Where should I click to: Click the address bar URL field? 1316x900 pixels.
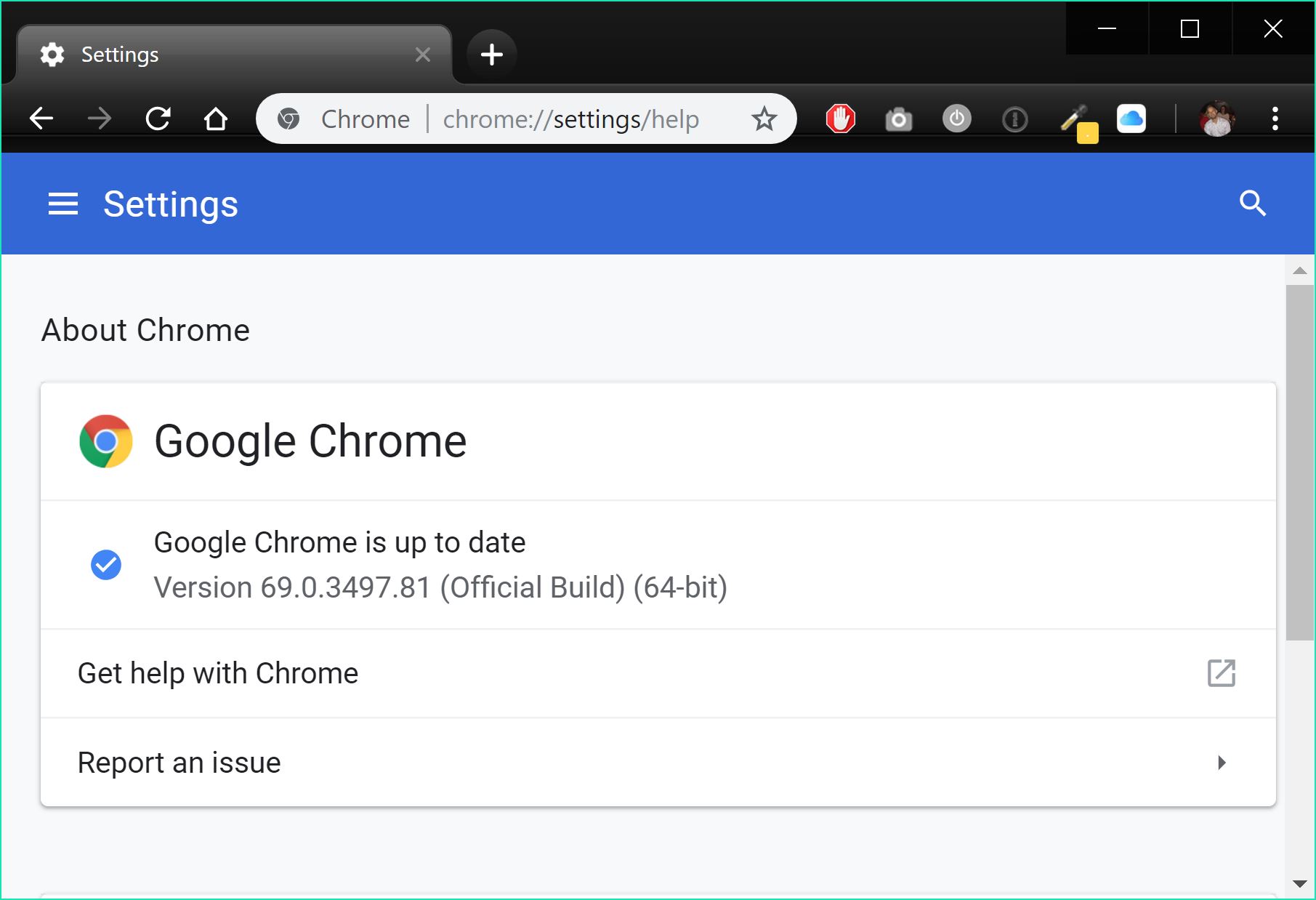coord(570,118)
